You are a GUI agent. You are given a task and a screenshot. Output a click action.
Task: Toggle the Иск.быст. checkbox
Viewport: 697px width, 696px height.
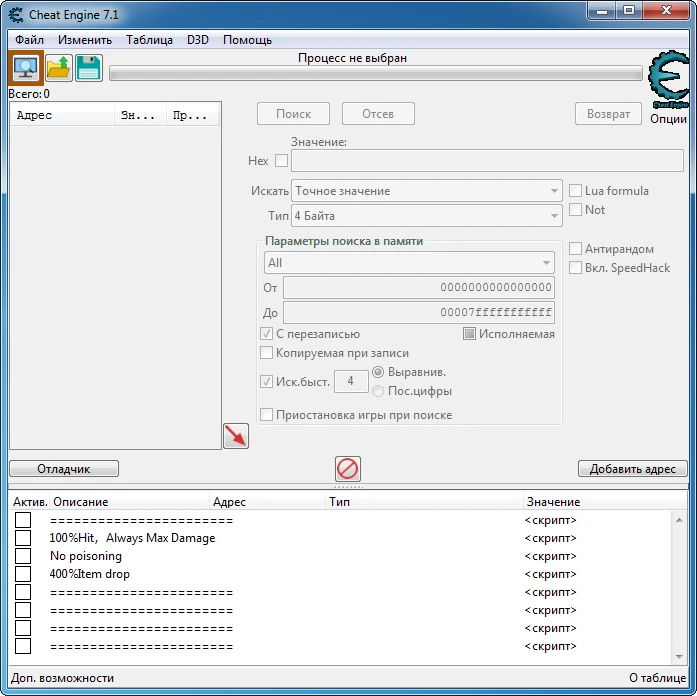pyautogui.click(x=266, y=381)
